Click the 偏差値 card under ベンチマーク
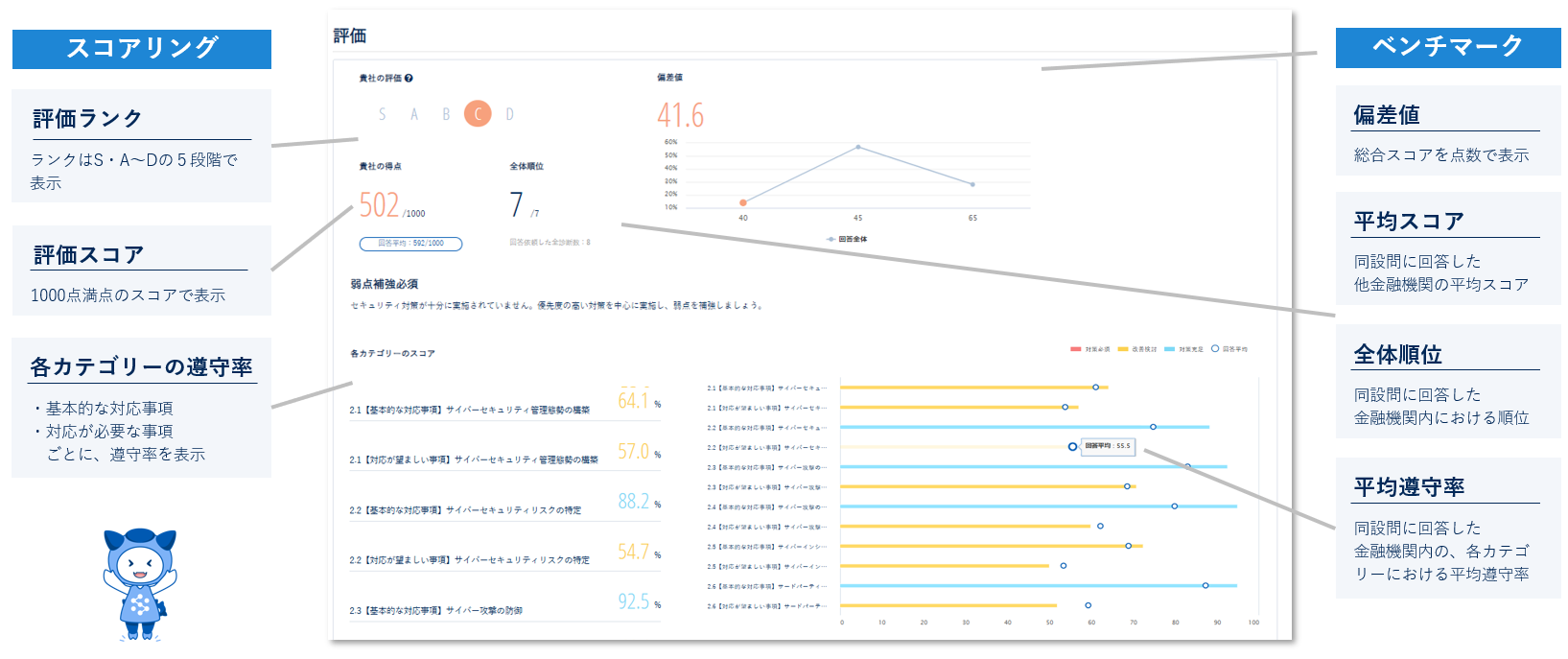The width and height of the screenshot is (1568, 659). (1448, 130)
